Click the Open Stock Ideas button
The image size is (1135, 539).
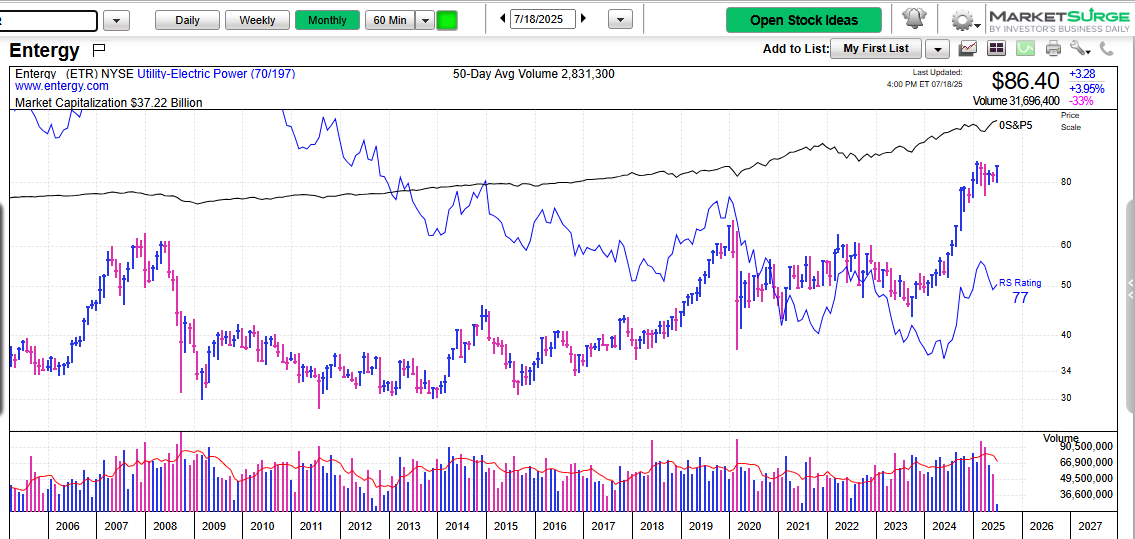click(x=803, y=20)
